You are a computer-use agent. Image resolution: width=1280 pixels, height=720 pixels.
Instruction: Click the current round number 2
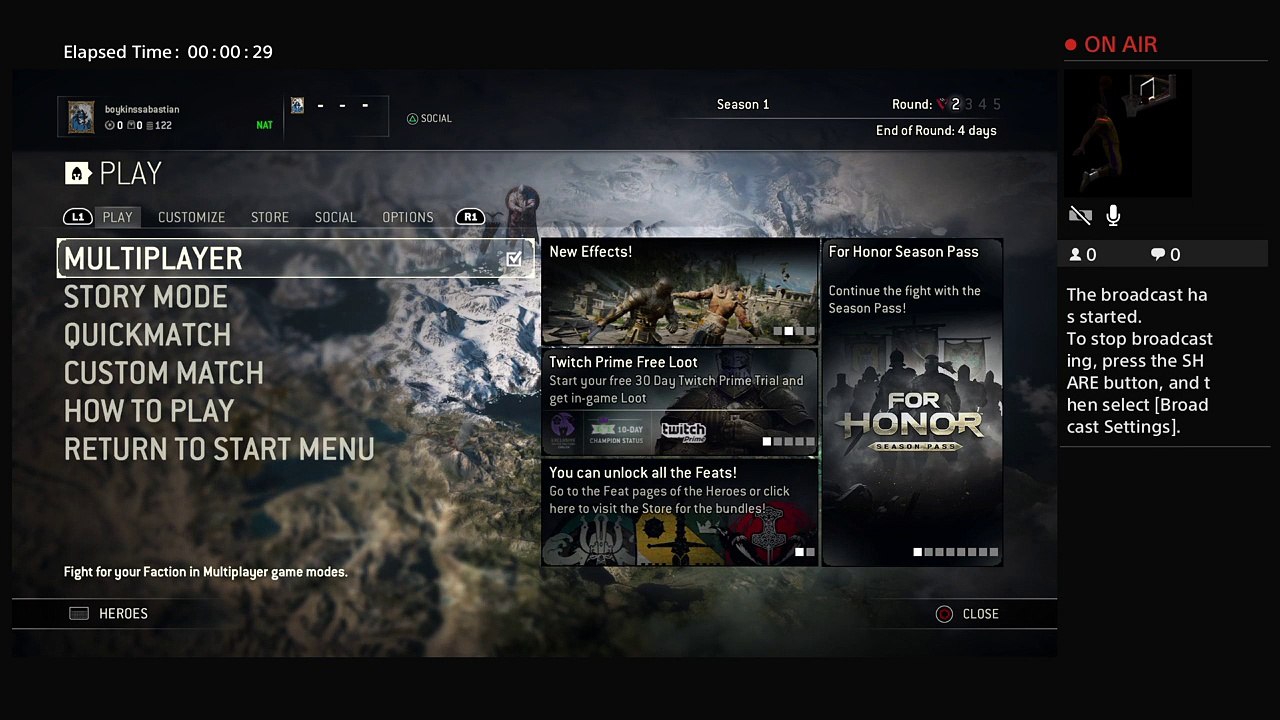[x=955, y=104]
